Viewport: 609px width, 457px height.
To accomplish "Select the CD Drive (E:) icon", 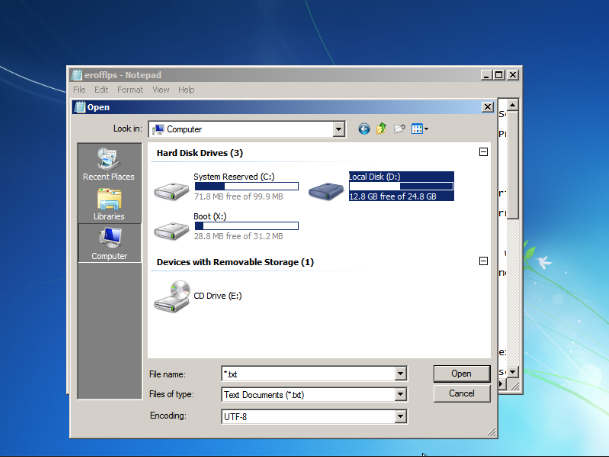I will click(x=172, y=296).
